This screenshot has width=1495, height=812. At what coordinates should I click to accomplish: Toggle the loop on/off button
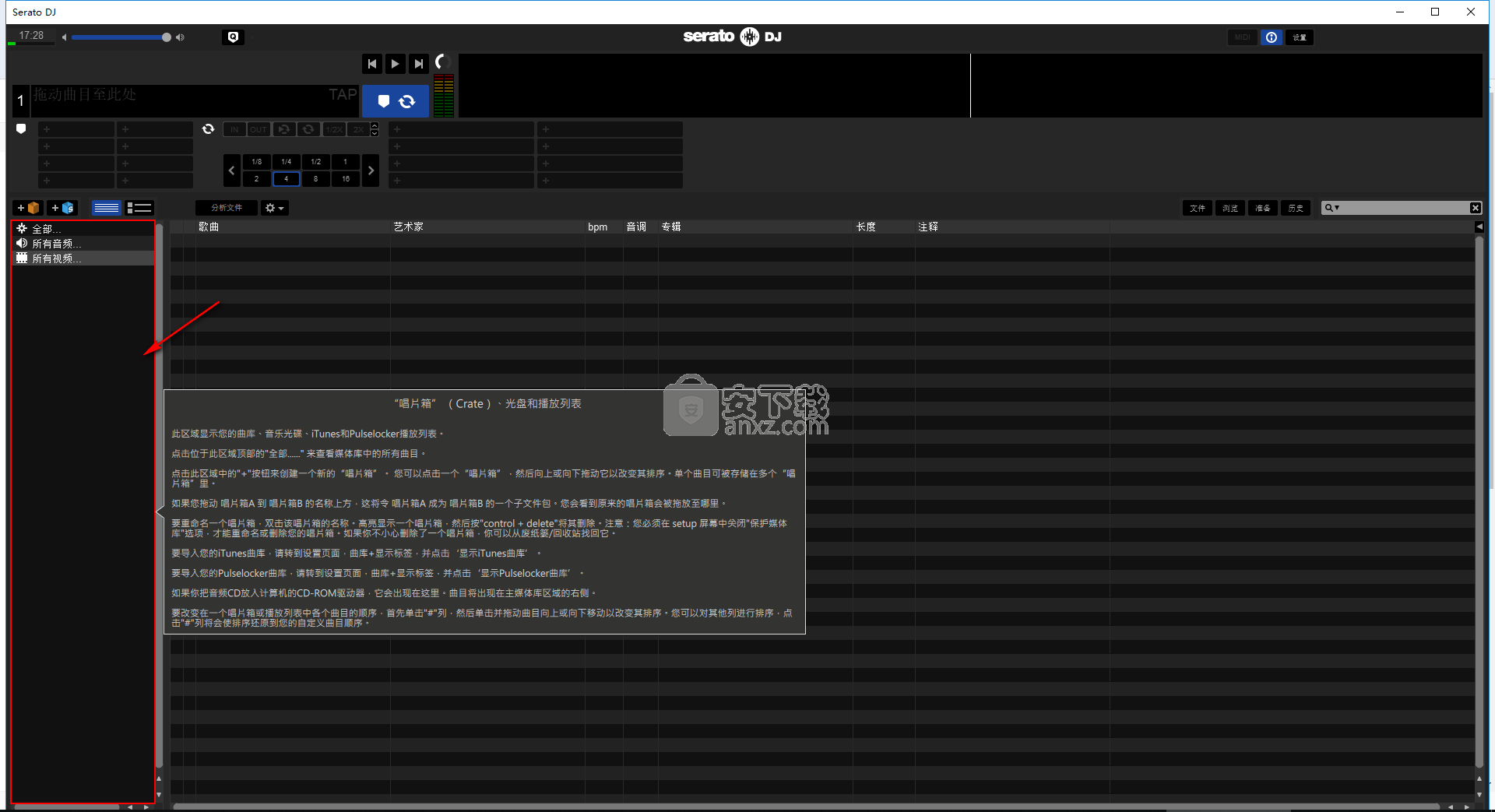click(x=308, y=129)
